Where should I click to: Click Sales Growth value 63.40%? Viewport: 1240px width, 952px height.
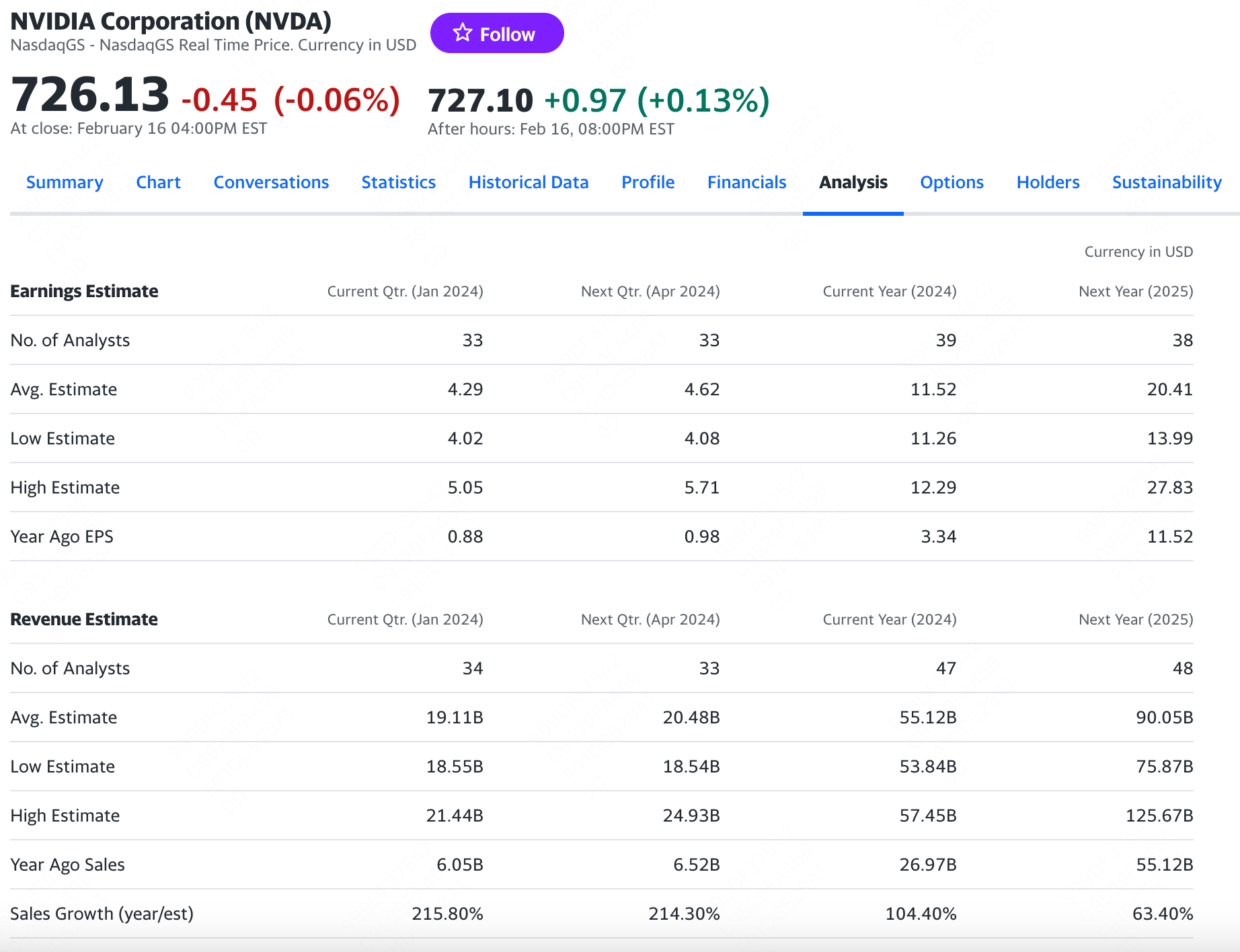[1163, 914]
